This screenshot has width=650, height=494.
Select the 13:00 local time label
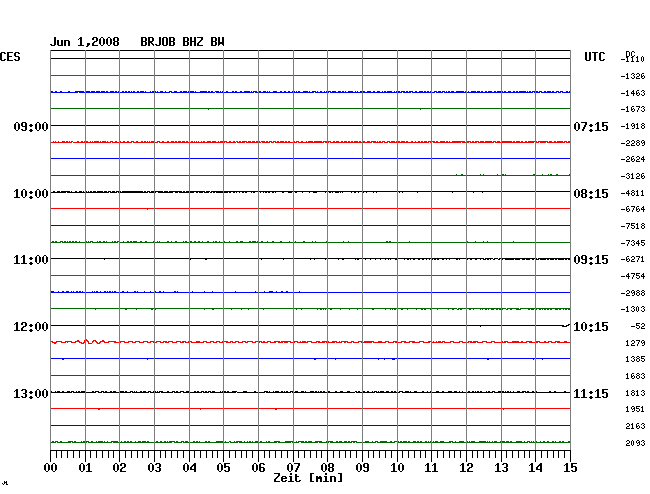[31, 393]
